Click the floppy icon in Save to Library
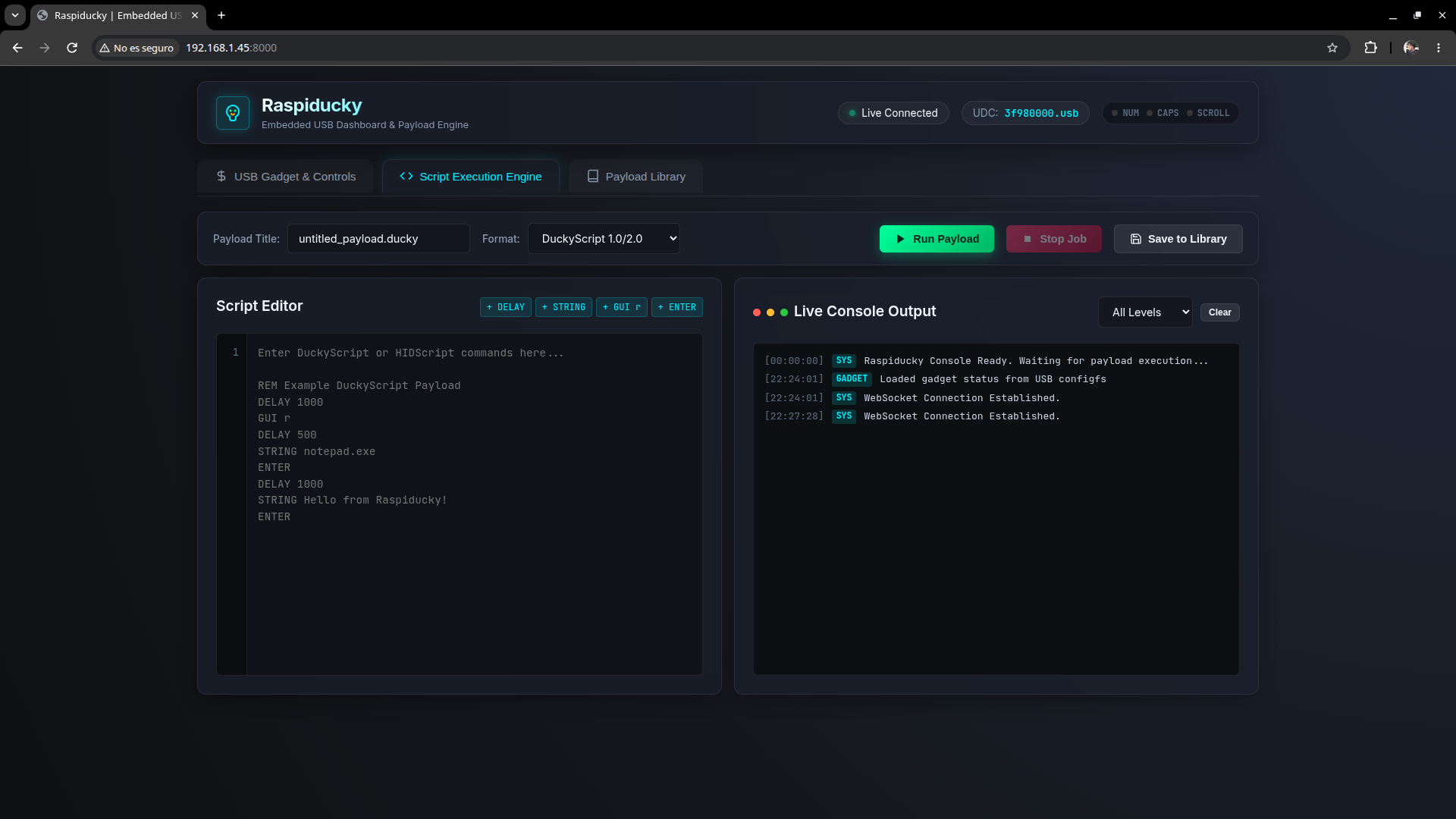1456x819 pixels. (x=1136, y=239)
